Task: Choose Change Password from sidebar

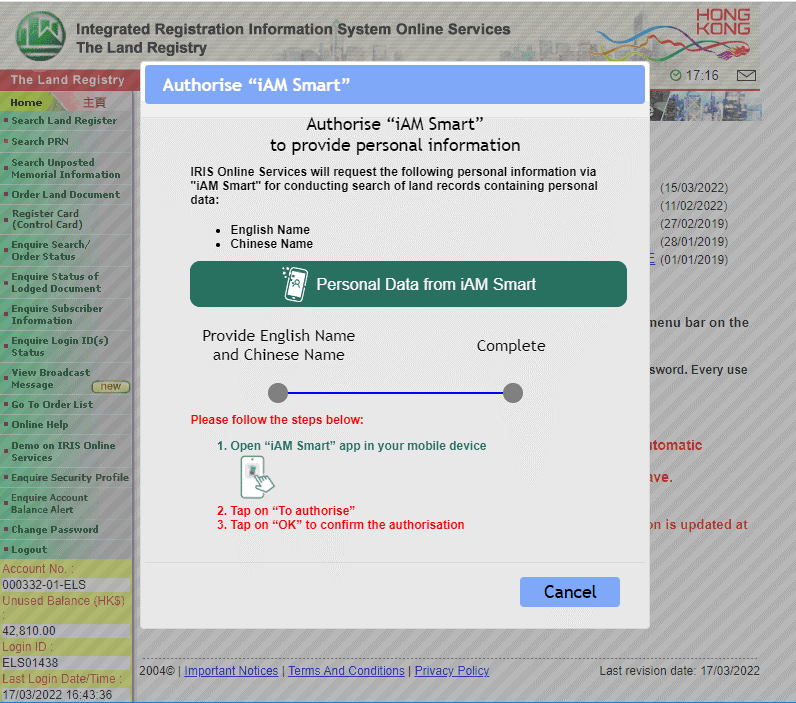Action: (54, 530)
